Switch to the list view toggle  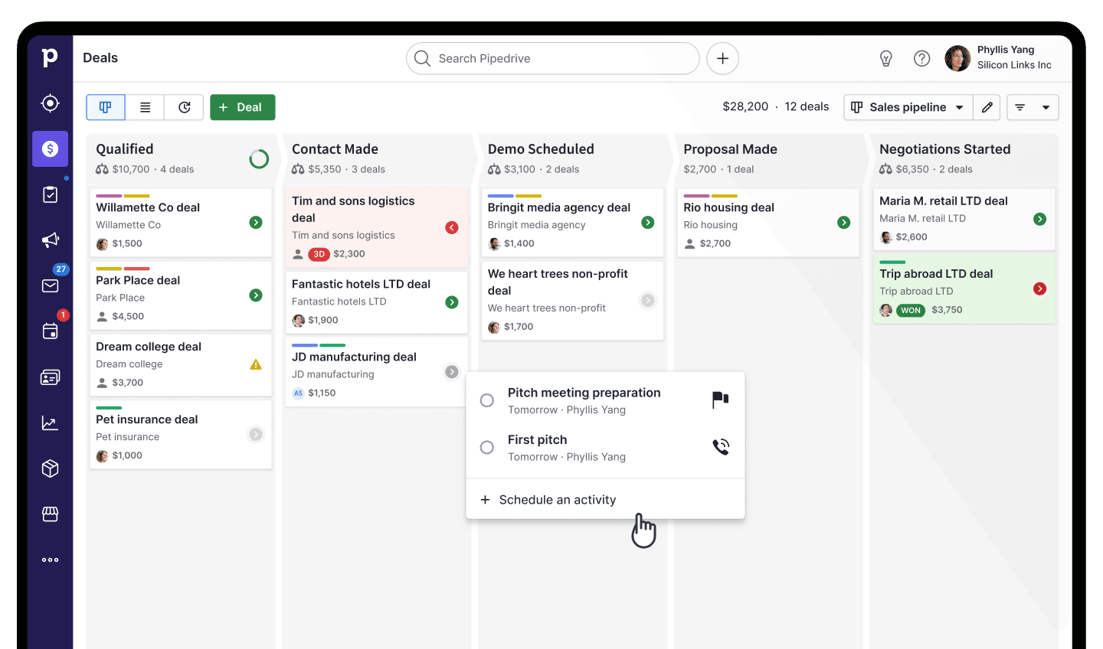pyautogui.click(x=145, y=107)
